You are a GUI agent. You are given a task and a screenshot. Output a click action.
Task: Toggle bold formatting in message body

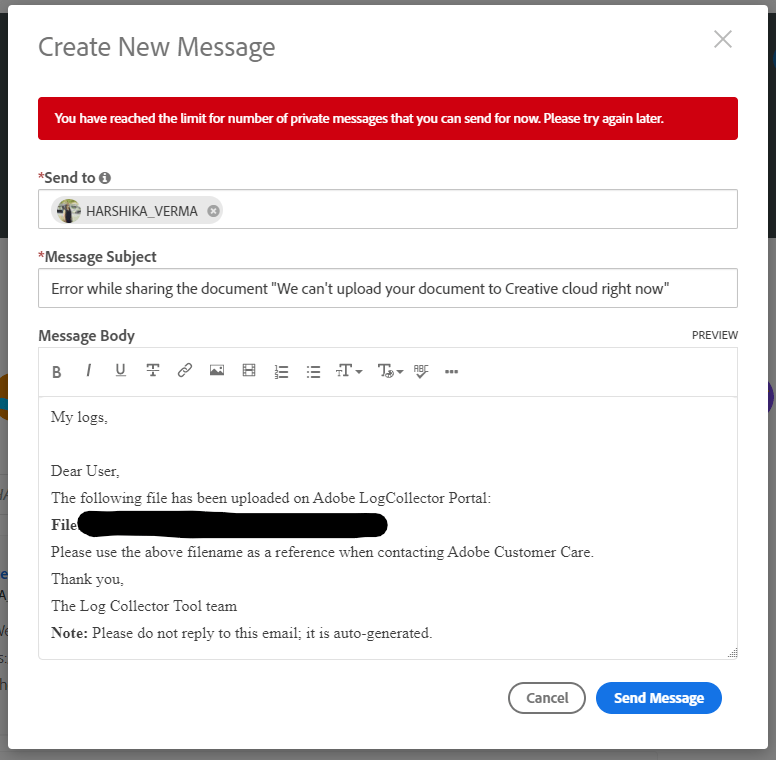click(57, 371)
